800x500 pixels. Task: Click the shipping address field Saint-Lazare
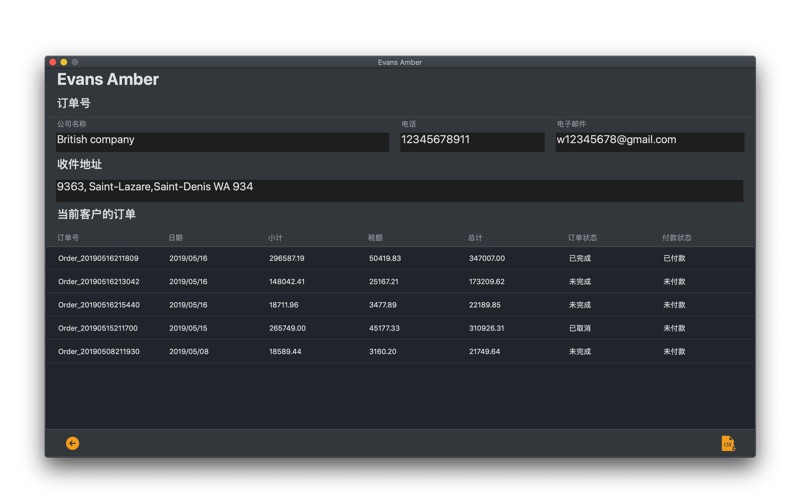pyautogui.click(x=400, y=189)
